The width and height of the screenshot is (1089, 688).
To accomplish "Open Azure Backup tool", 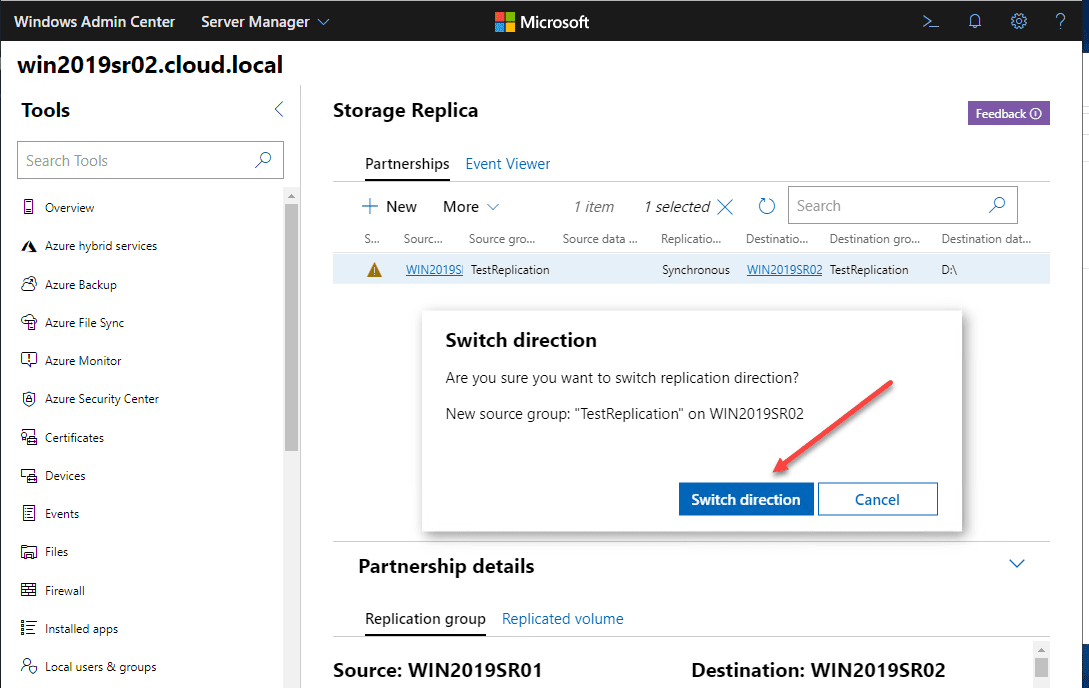I will tap(80, 285).
